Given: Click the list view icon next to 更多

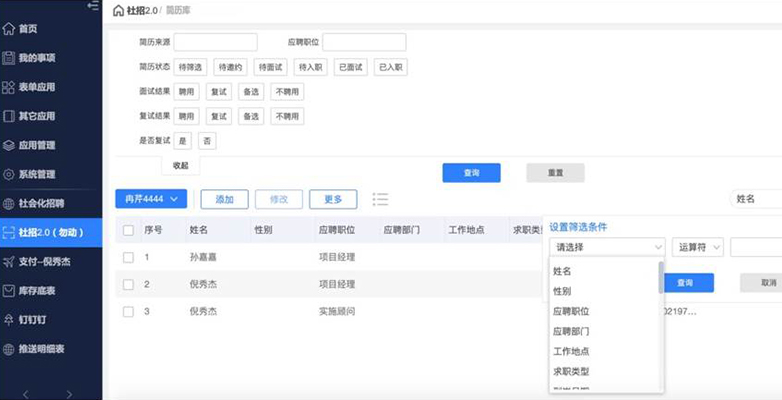Looking at the screenshot, I should pos(380,199).
